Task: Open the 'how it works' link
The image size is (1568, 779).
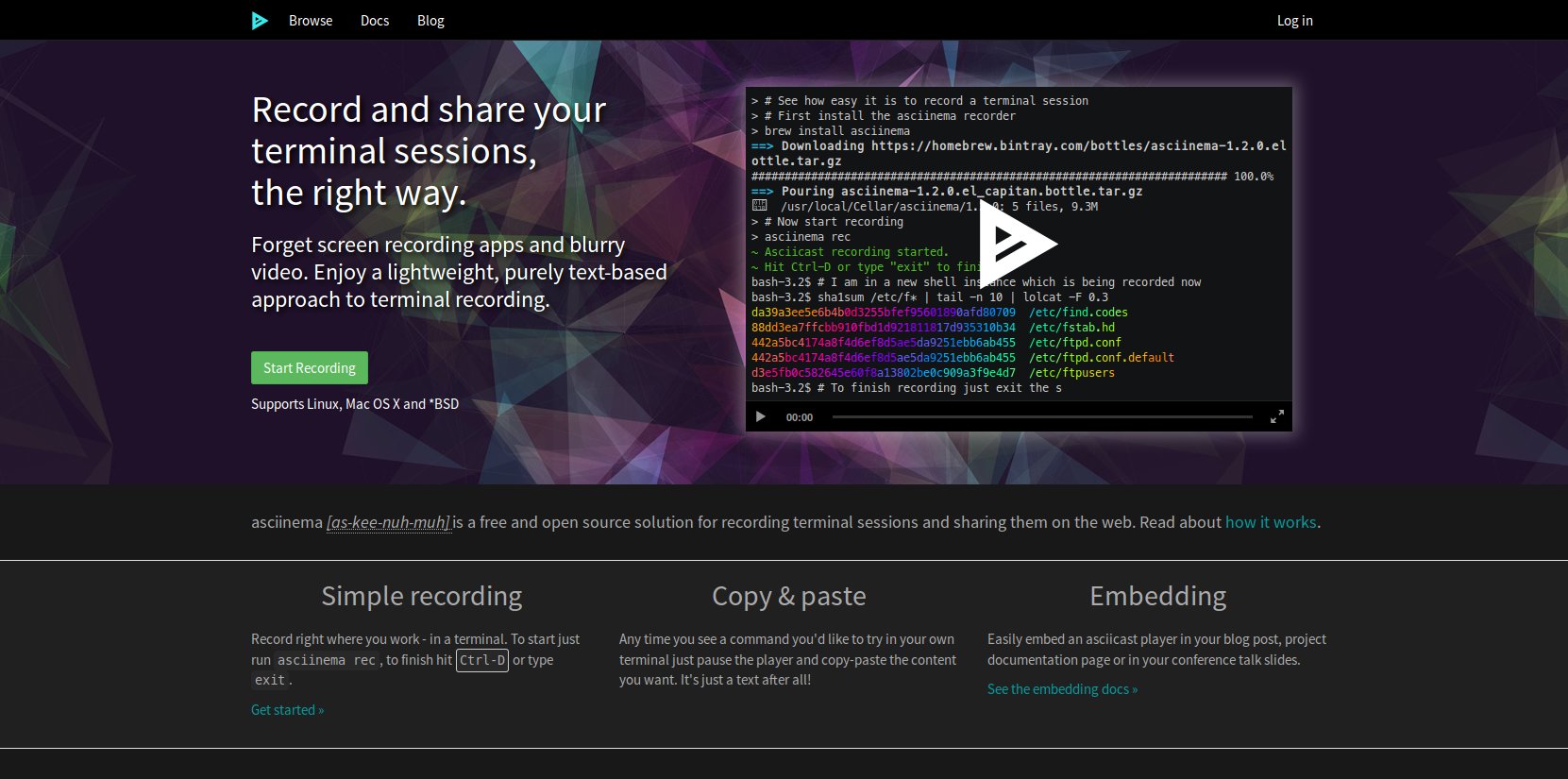Action: [x=1271, y=522]
